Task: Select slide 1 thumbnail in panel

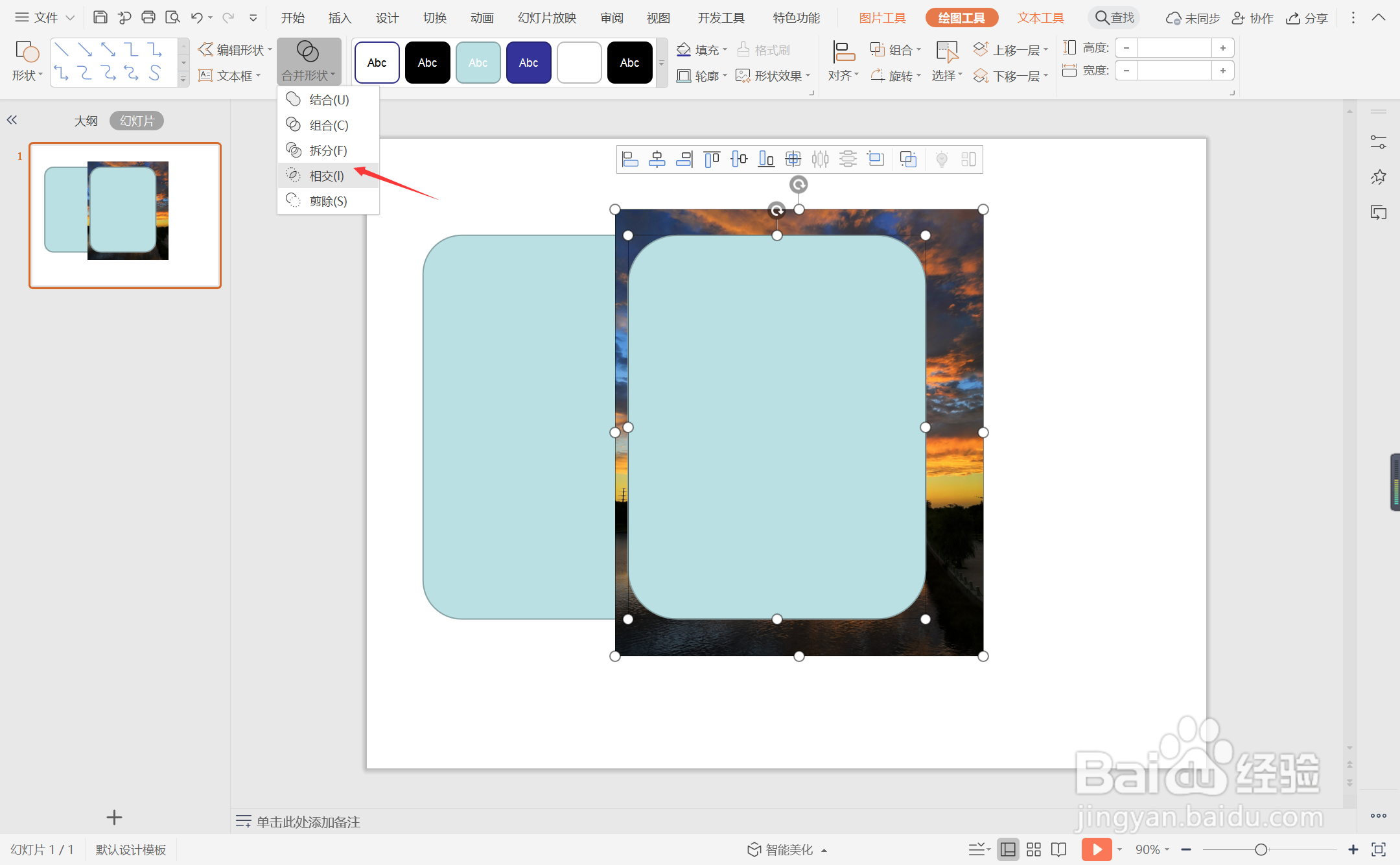Action: (x=125, y=215)
